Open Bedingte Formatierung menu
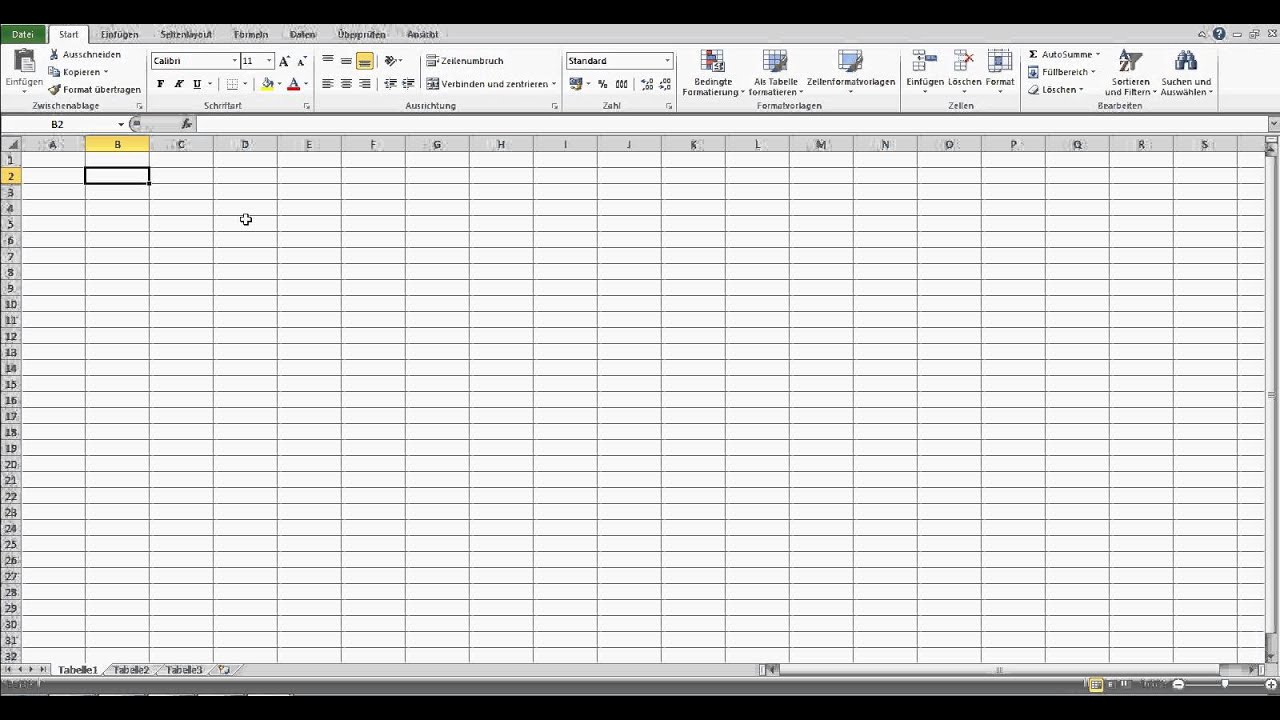Image resolution: width=1280 pixels, height=720 pixels. tap(713, 73)
